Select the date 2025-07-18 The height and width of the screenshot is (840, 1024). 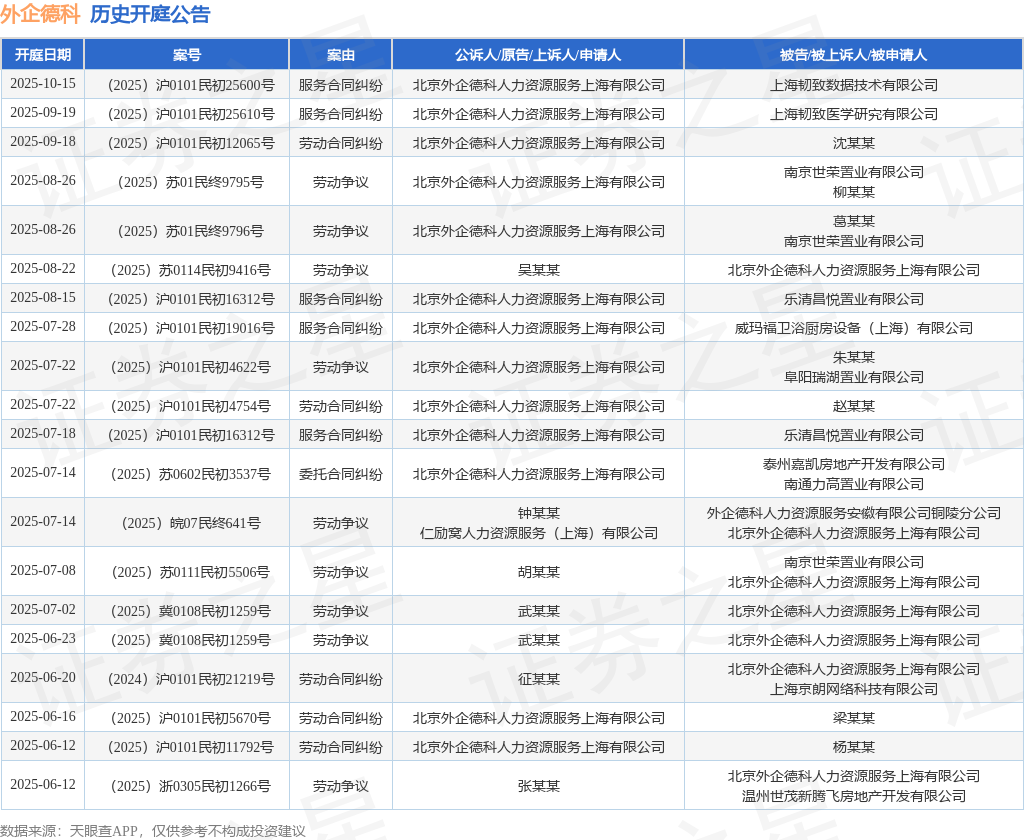[x=42, y=434]
